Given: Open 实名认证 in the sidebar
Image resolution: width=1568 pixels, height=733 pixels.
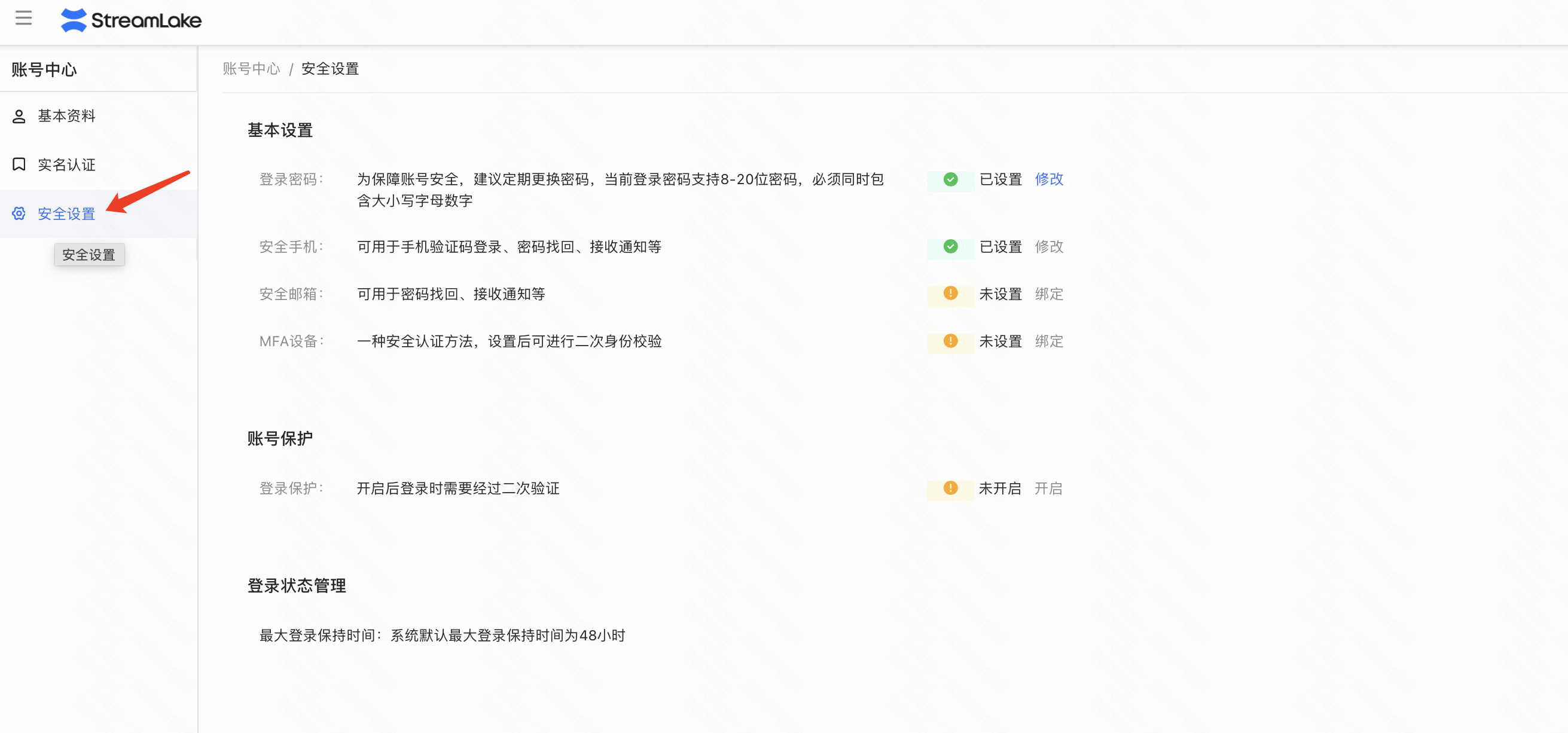Looking at the screenshot, I should point(99,165).
